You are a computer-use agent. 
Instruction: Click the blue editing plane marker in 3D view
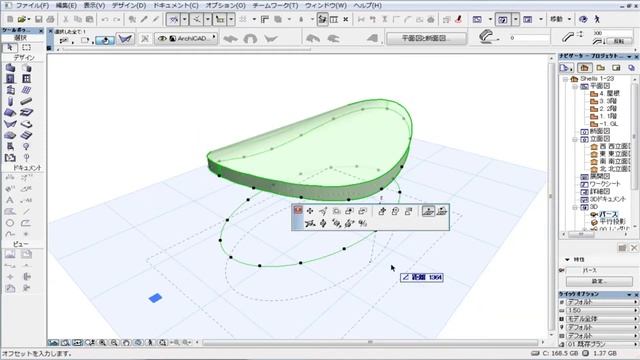(155, 298)
